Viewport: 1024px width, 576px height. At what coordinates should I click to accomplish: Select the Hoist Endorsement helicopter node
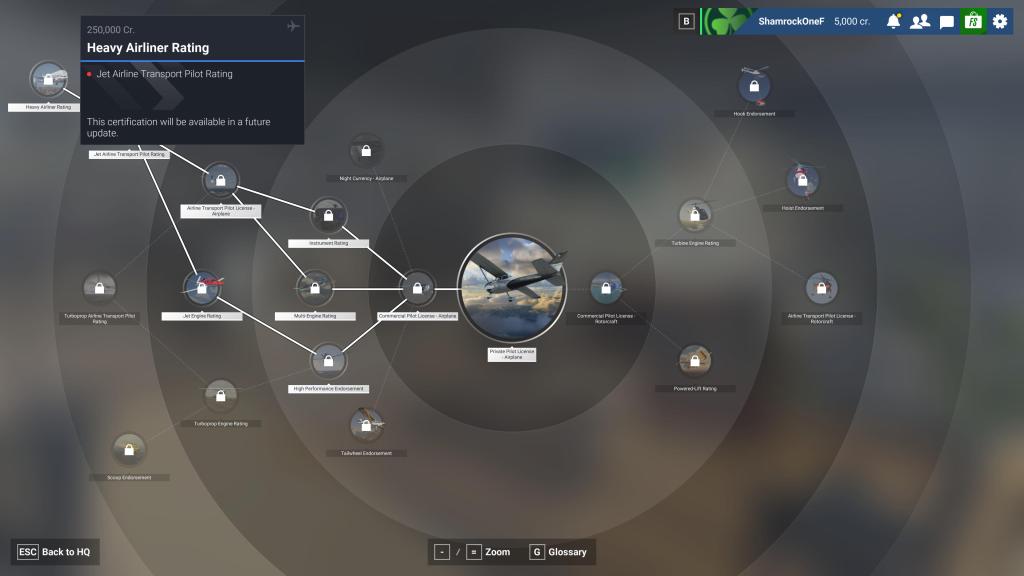802,181
